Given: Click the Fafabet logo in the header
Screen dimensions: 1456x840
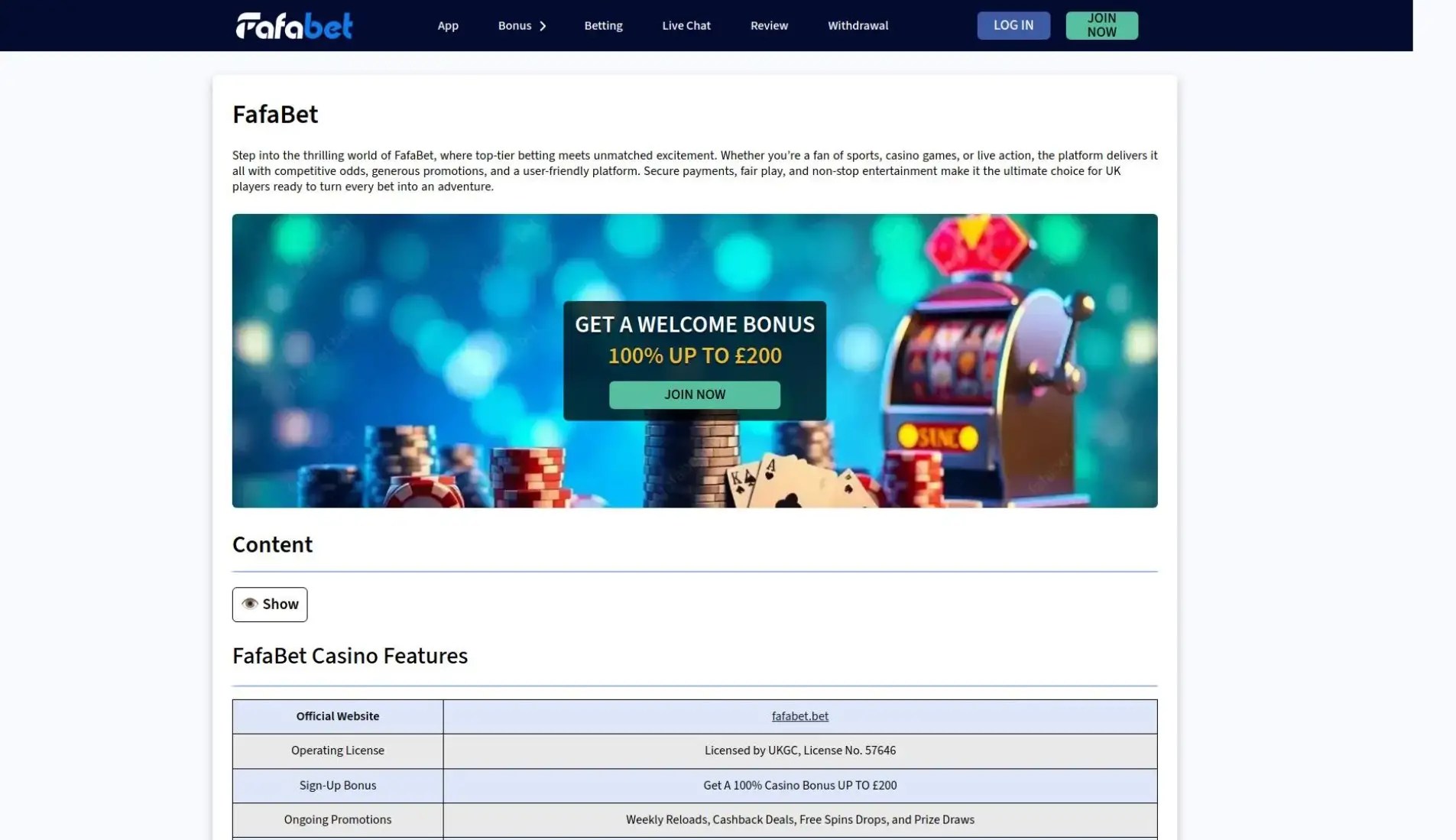Looking at the screenshot, I should (x=294, y=25).
